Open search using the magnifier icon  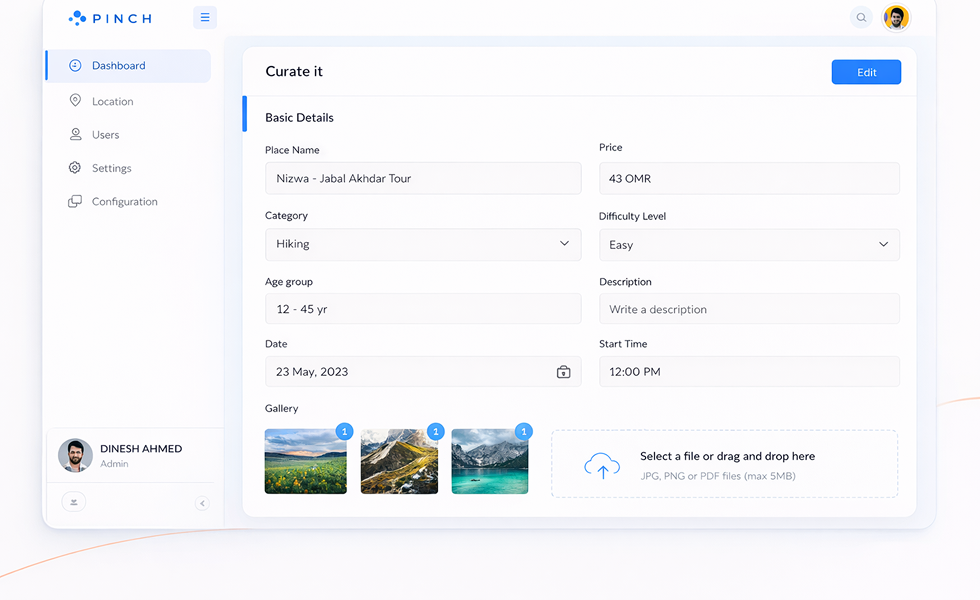click(860, 17)
